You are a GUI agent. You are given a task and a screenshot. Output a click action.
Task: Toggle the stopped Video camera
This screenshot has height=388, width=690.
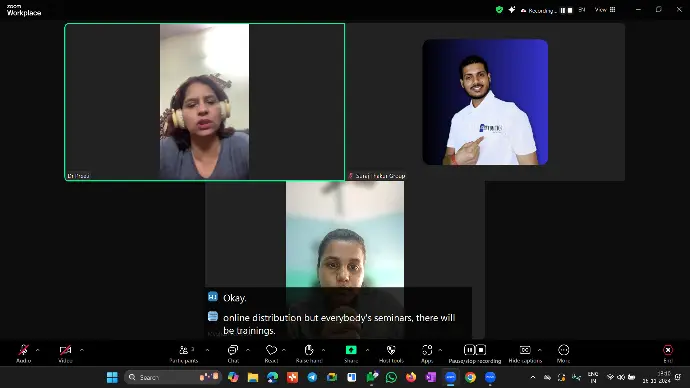(x=65, y=353)
